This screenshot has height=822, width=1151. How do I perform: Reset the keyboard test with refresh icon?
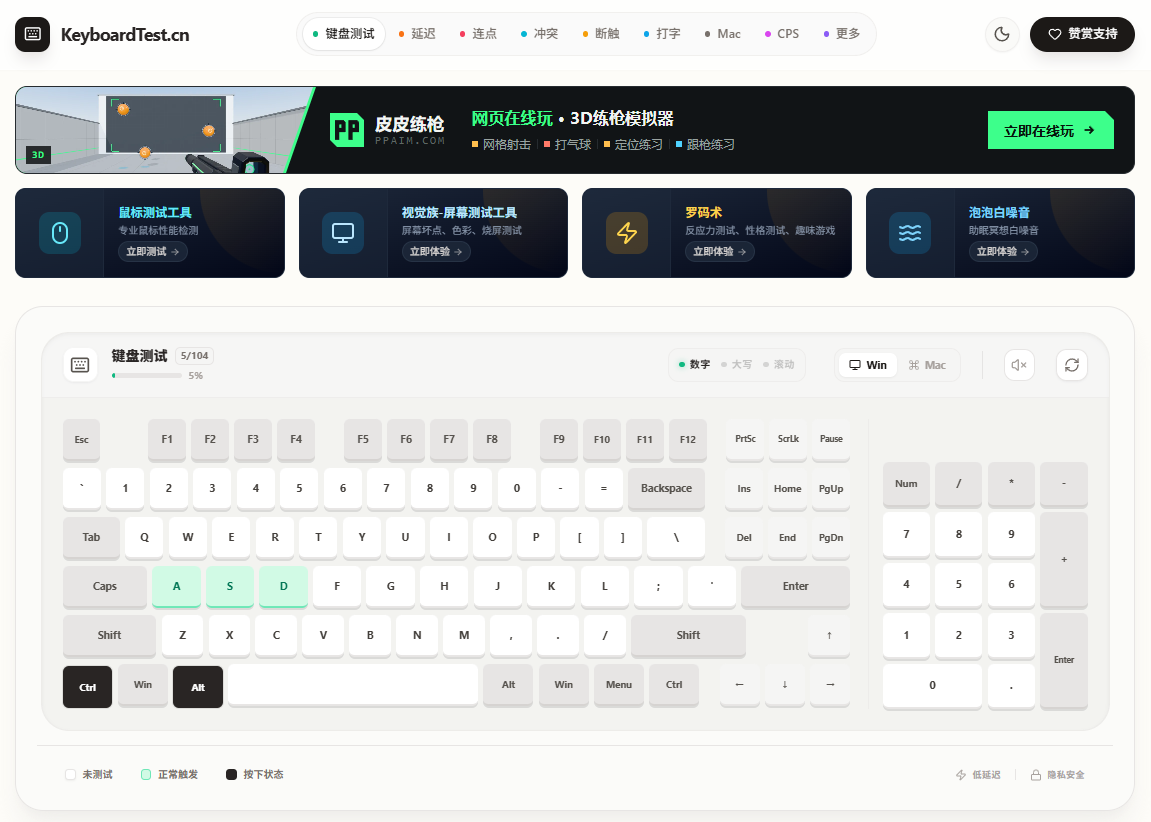tap(1072, 365)
